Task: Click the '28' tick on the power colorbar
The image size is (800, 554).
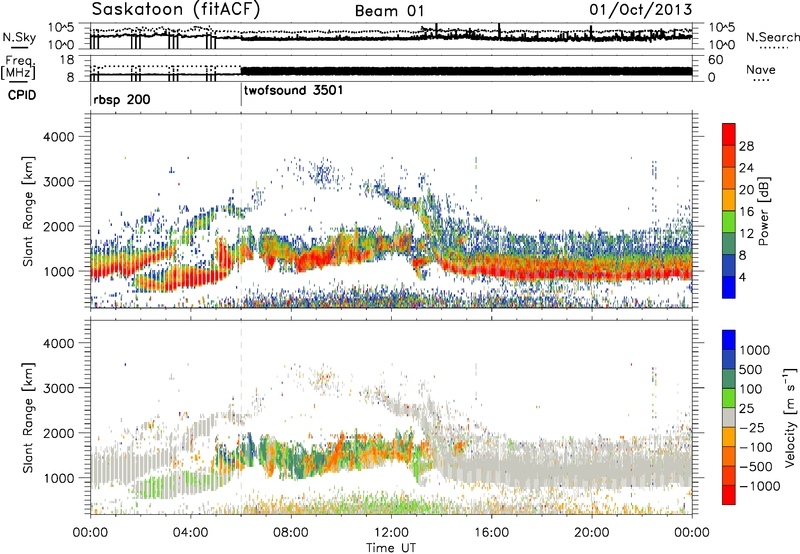Action: coord(746,147)
